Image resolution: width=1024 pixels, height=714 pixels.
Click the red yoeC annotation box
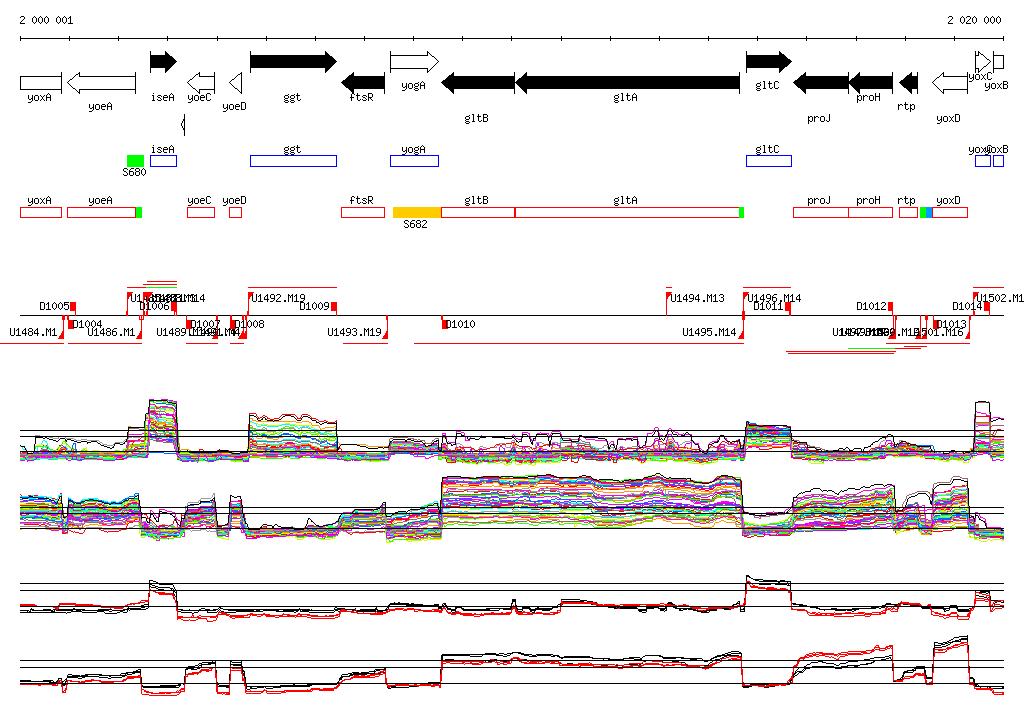pos(201,212)
